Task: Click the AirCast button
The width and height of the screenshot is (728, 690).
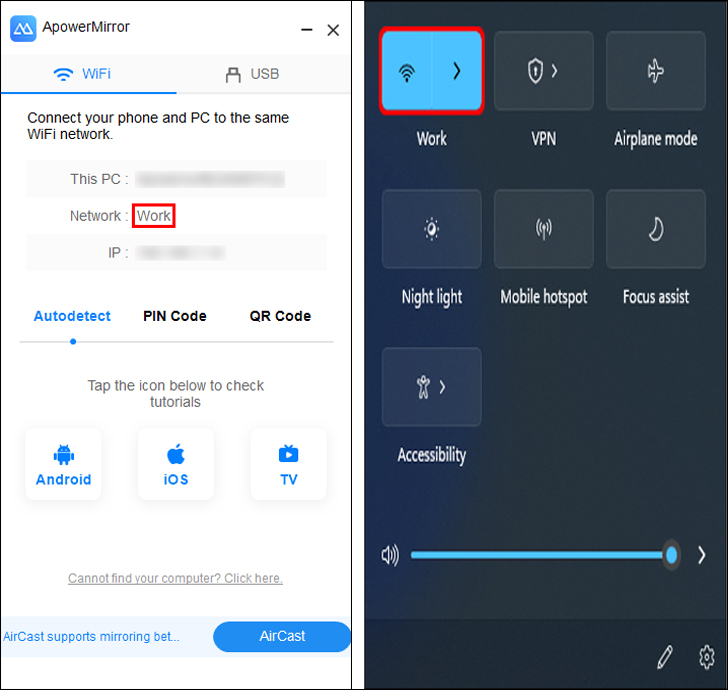Action: [282, 636]
